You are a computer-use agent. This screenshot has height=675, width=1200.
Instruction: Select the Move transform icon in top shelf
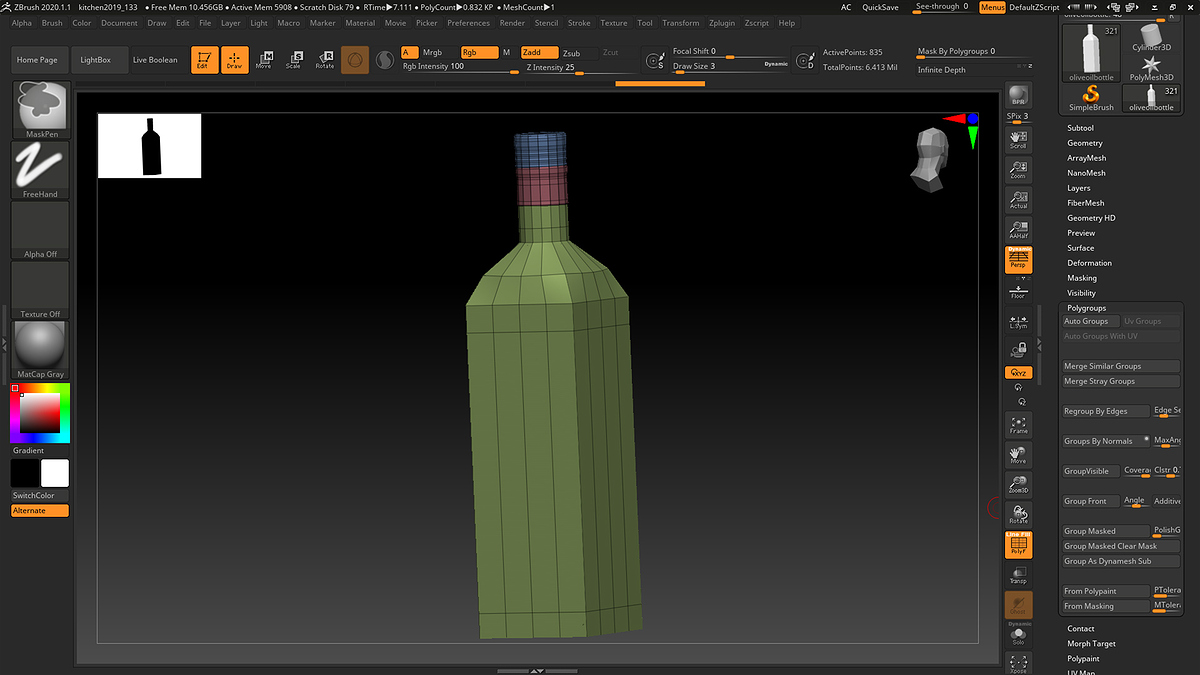[x=264, y=60]
